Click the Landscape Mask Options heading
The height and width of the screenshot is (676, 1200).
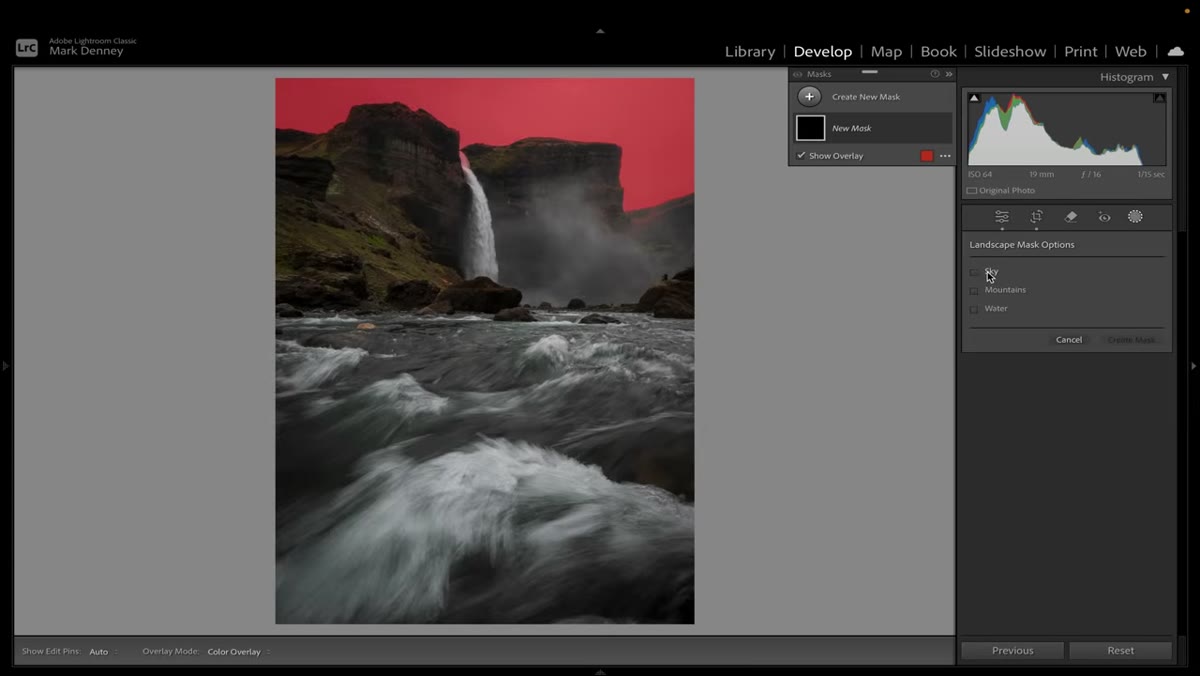pyautogui.click(x=1022, y=245)
